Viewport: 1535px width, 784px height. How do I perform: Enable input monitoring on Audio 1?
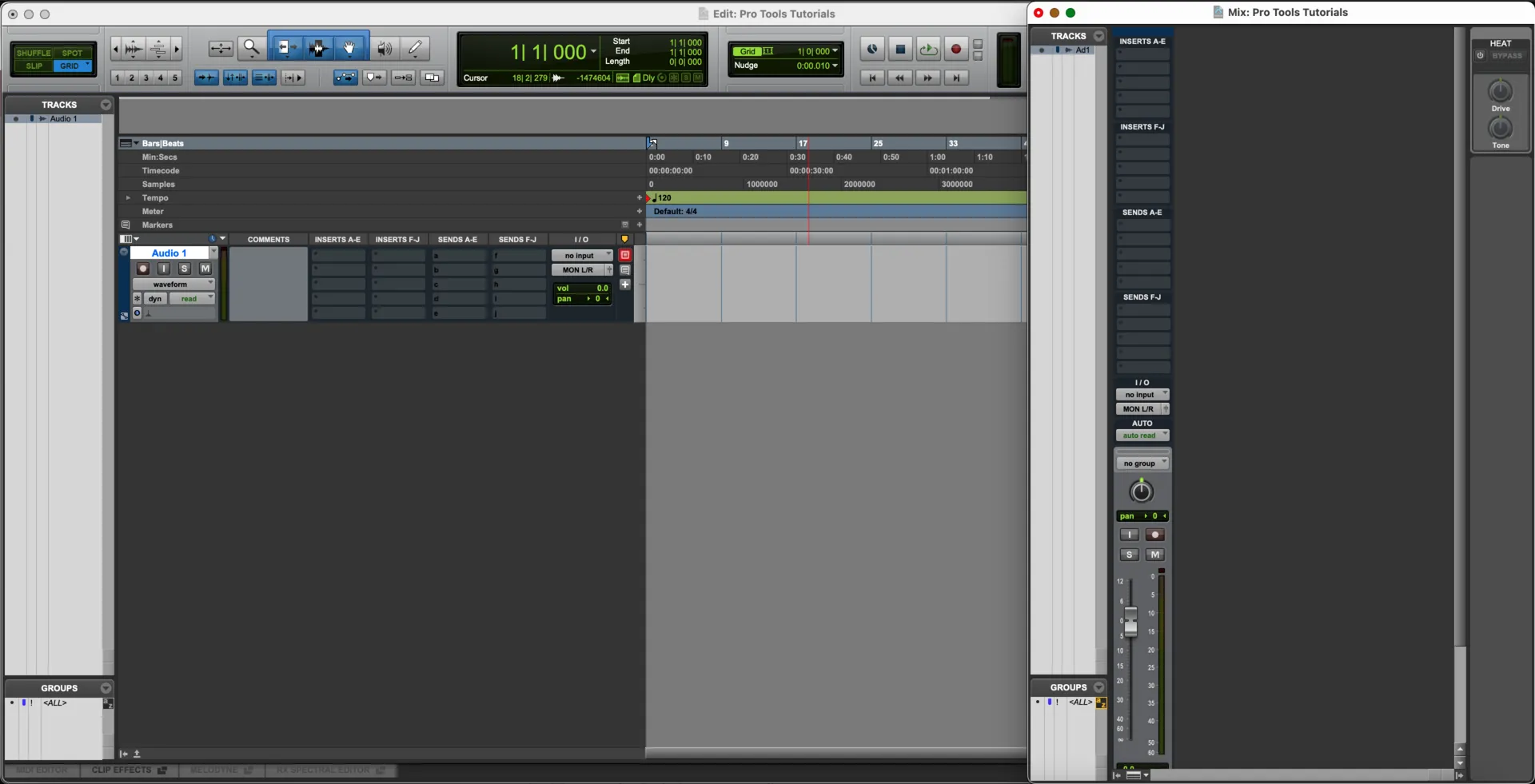[164, 269]
